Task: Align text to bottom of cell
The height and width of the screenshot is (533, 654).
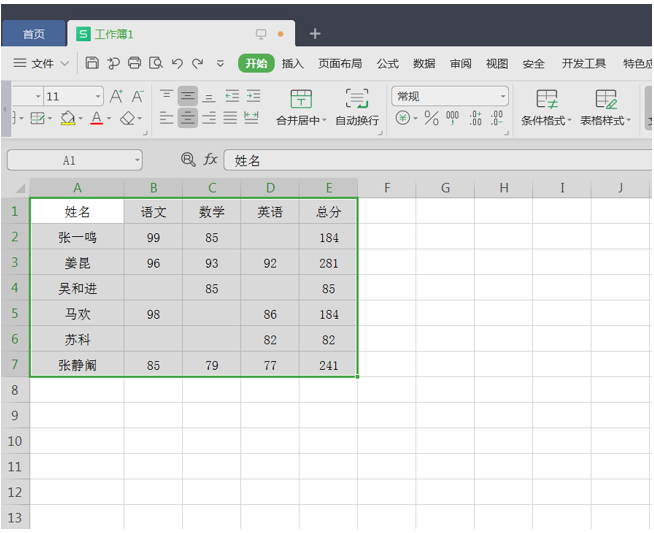Action: click(209, 96)
